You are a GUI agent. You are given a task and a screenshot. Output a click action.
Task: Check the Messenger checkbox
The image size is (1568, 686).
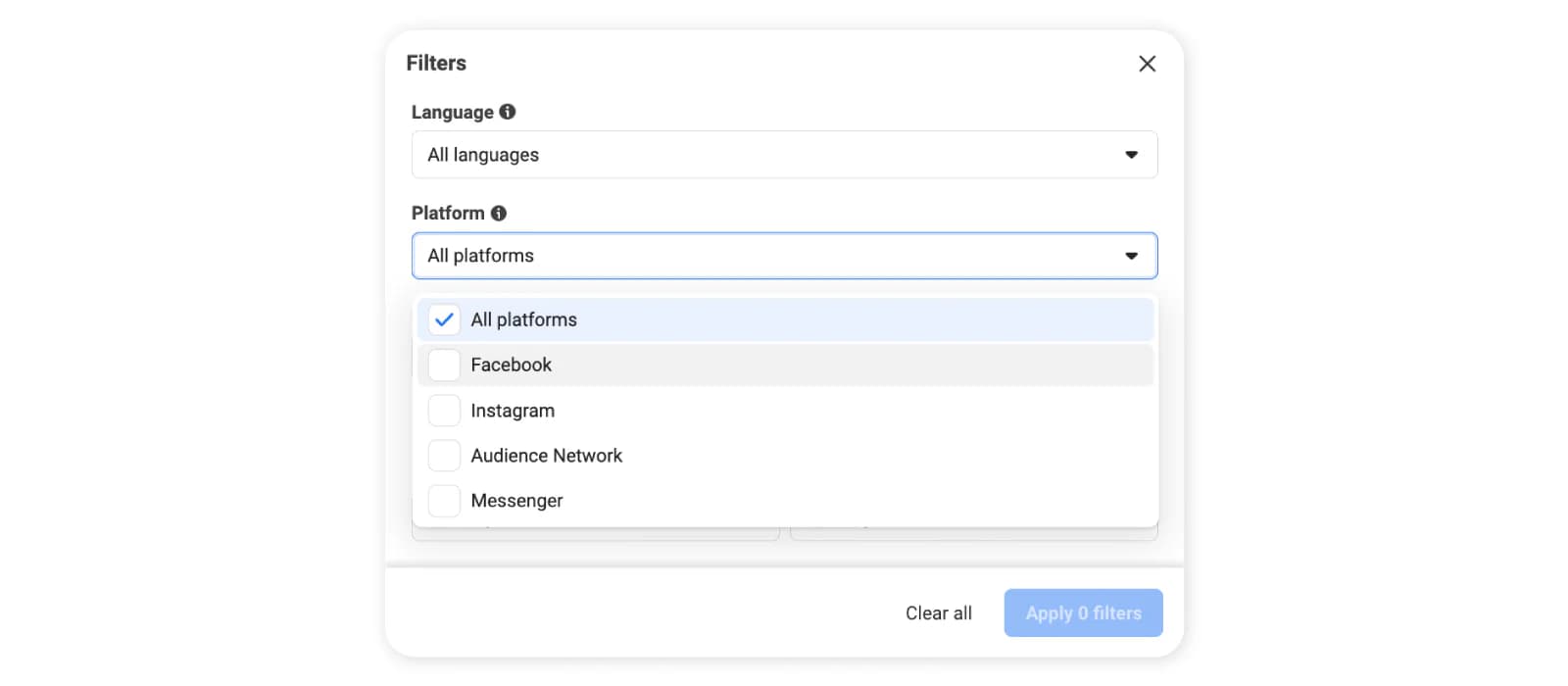coord(444,501)
